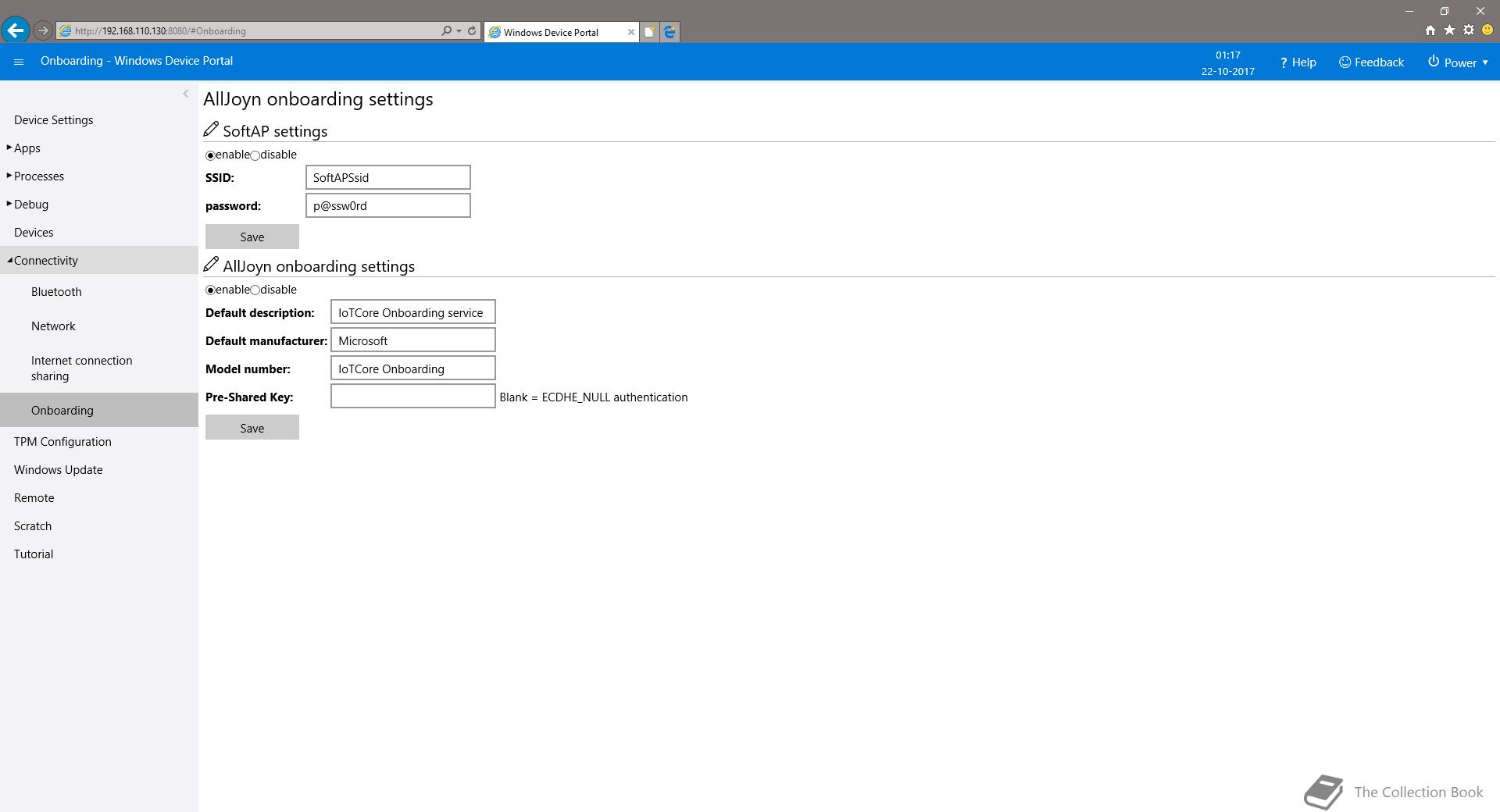Select enable radio for AllJoyn onboarding

210,290
